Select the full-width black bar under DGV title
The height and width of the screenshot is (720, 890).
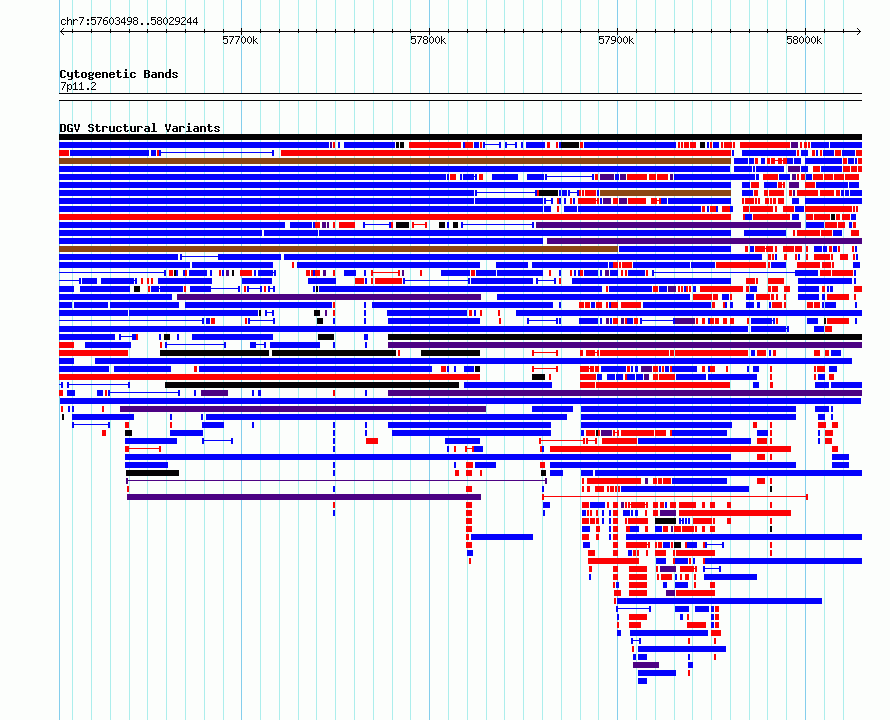point(460,137)
